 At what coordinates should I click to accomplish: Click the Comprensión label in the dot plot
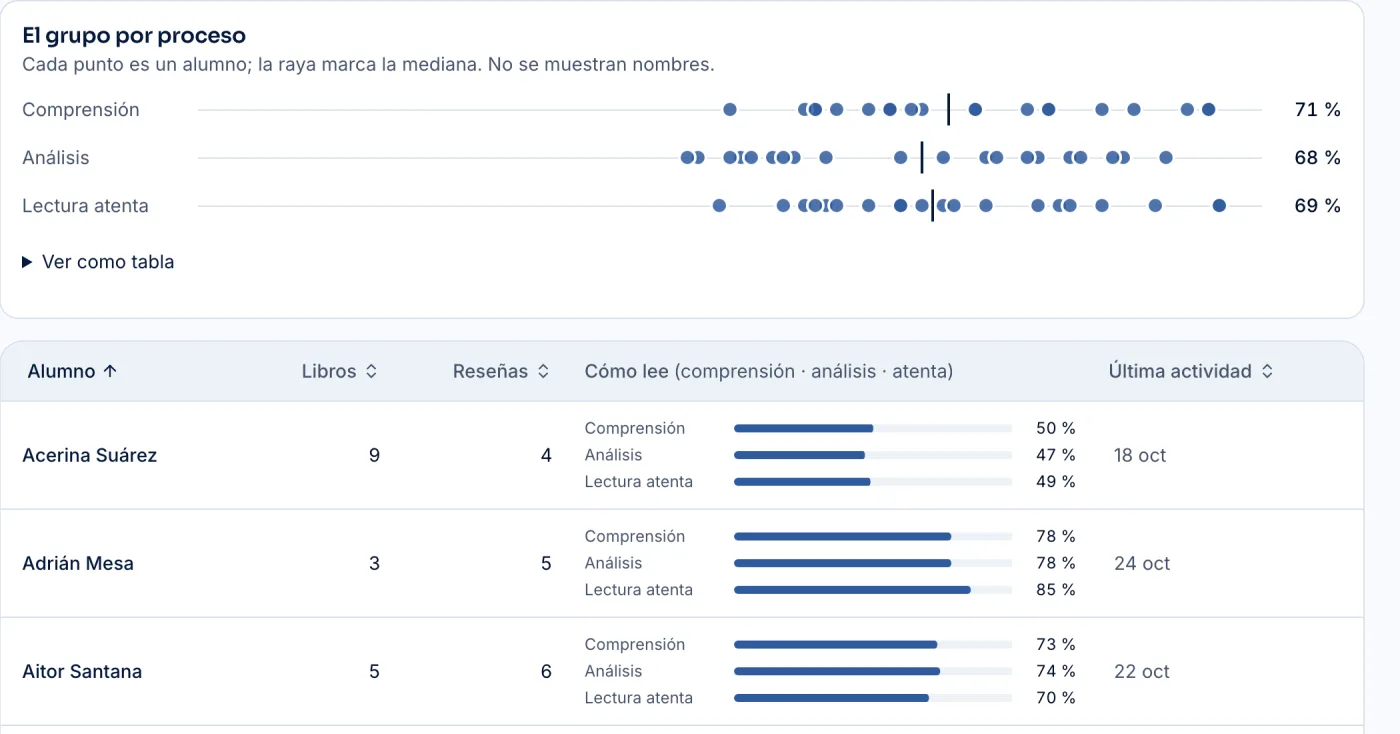pos(81,110)
